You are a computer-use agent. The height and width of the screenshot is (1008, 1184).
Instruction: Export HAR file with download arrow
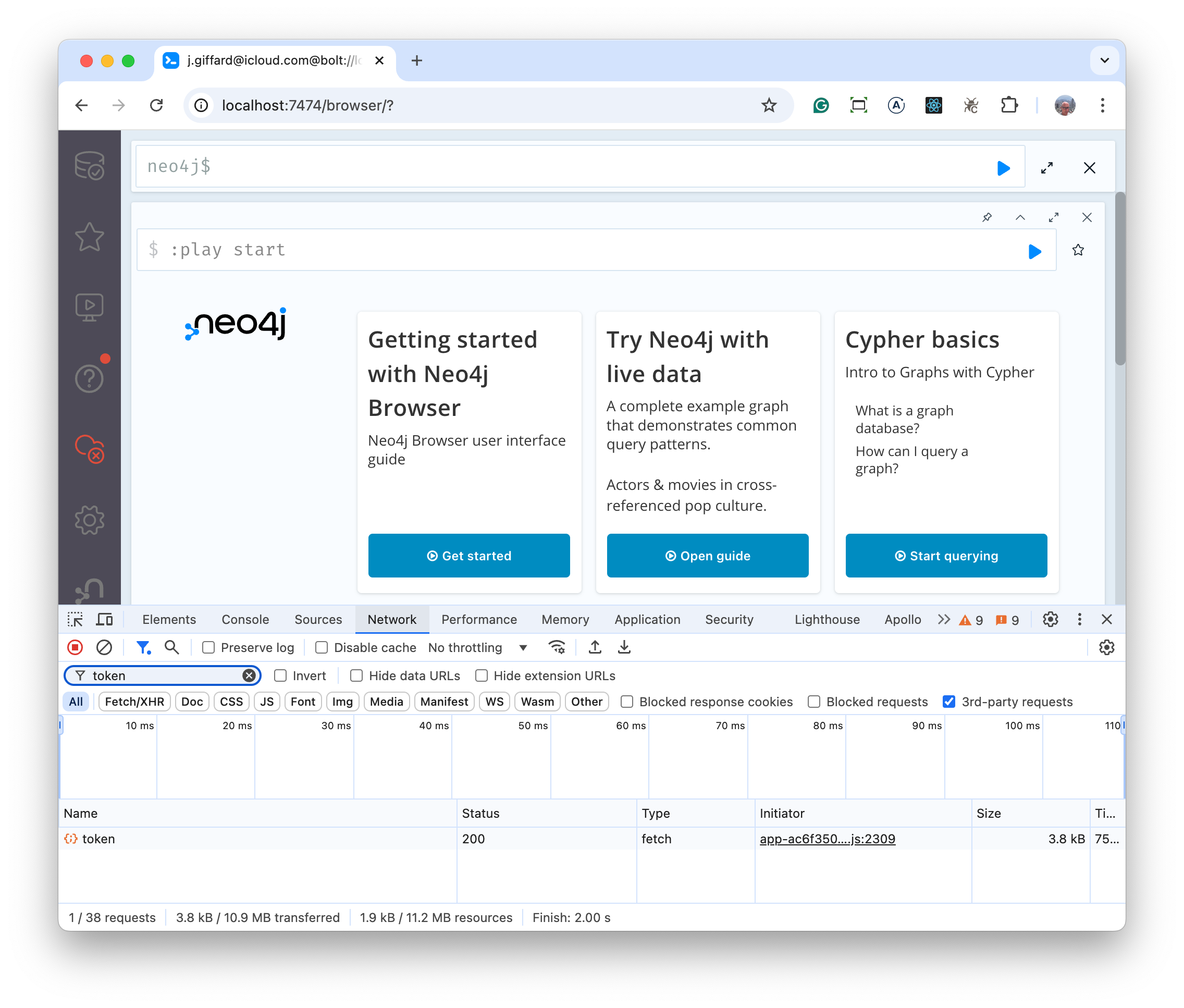pos(625,647)
